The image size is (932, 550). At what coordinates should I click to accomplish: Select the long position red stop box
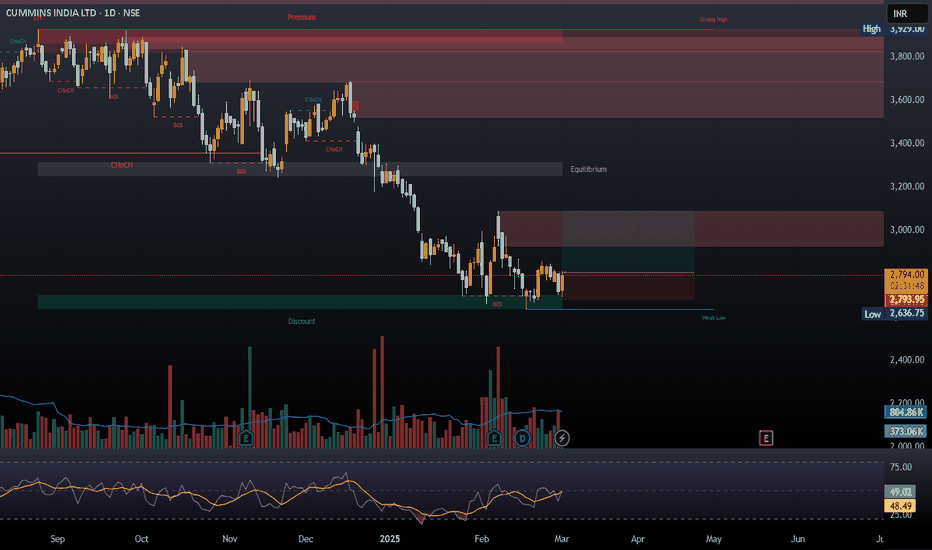click(x=628, y=287)
